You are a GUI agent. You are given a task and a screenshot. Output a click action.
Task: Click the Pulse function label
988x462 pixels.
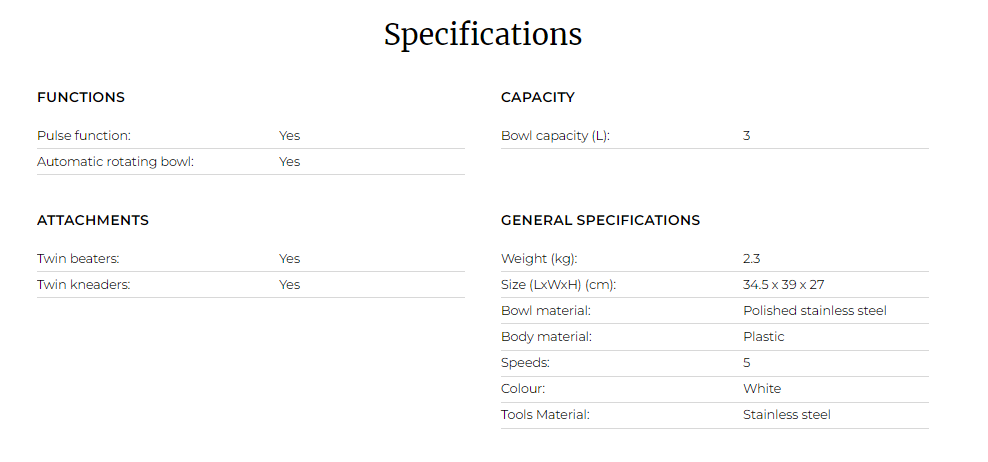pos(84,136)
